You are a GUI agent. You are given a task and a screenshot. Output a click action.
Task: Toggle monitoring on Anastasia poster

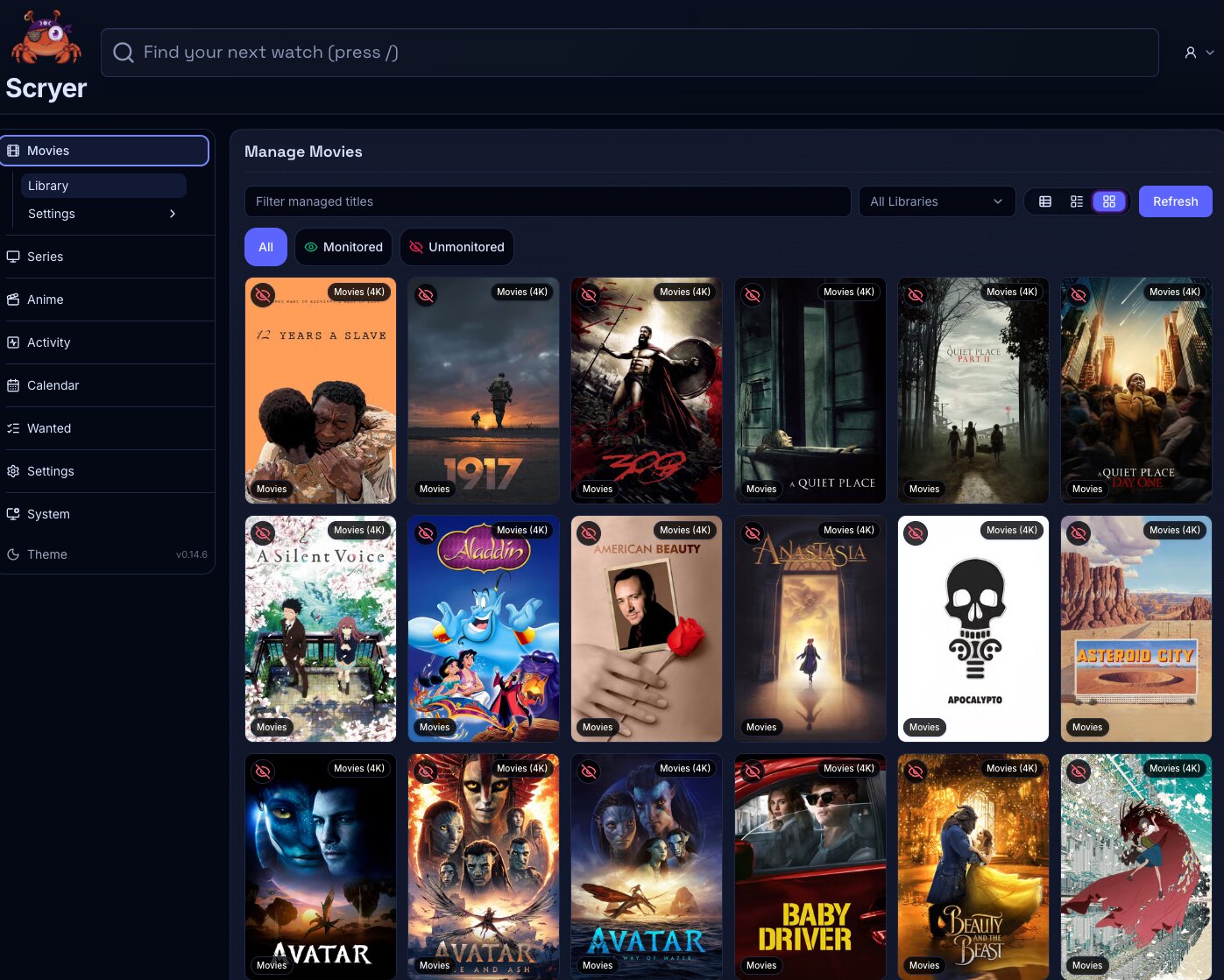point(753,533)
